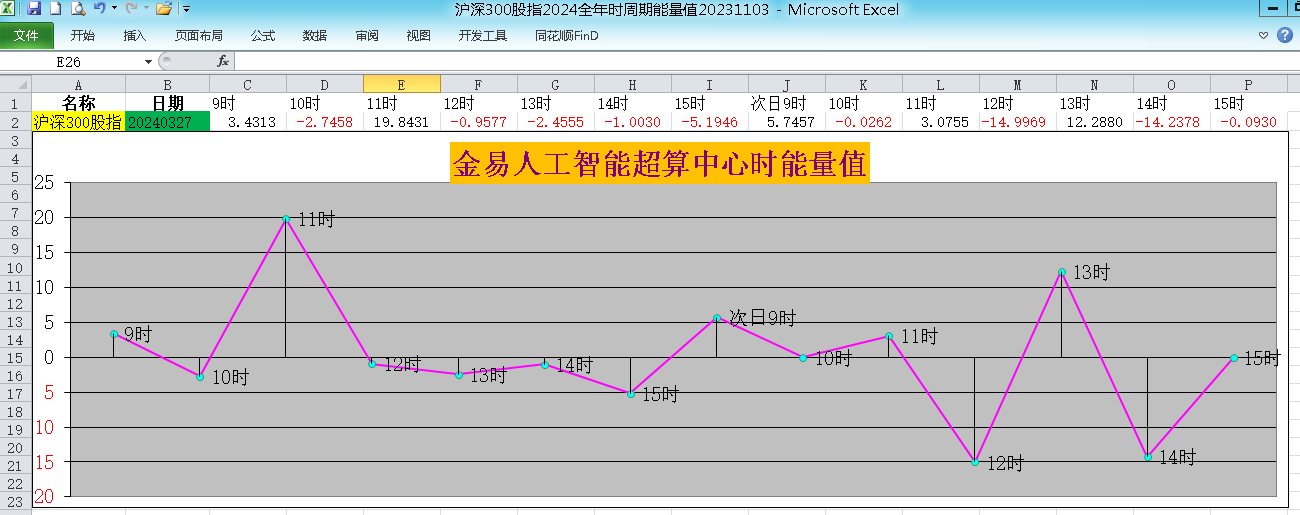The height and width of the screenshot is (515, 1300).
Task: Select cell with value 3.4313
Action: 248,122
